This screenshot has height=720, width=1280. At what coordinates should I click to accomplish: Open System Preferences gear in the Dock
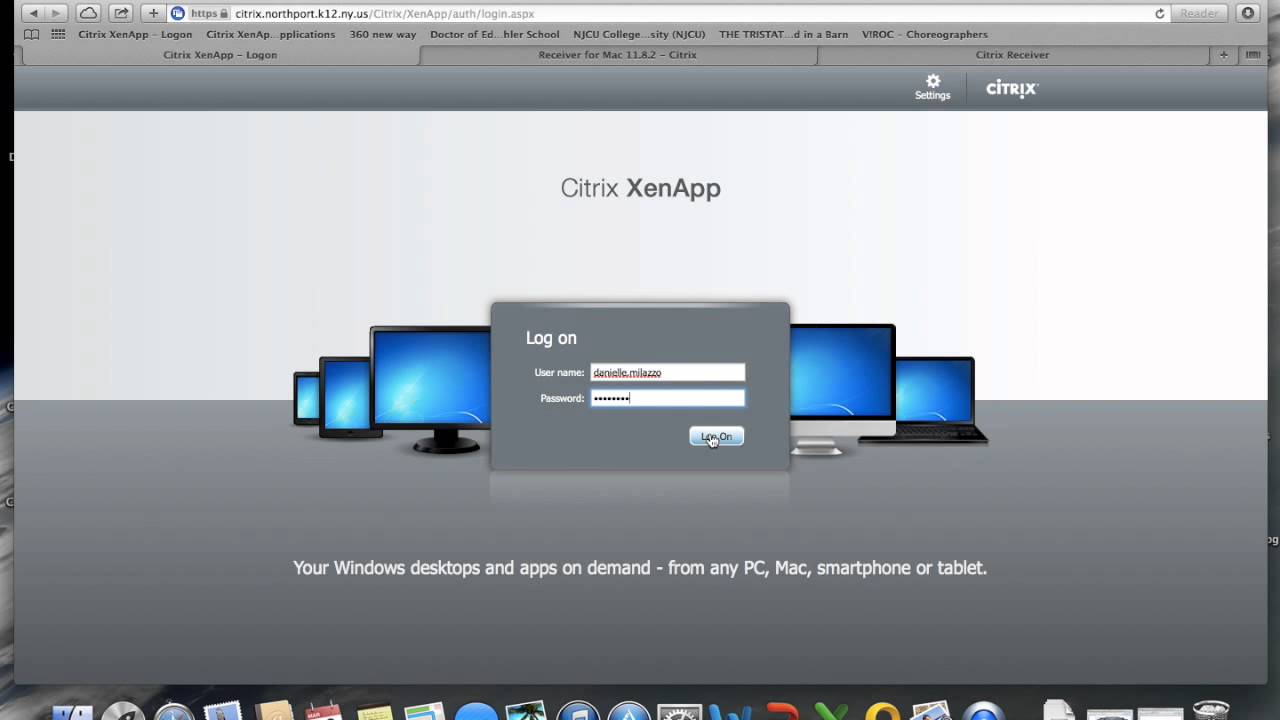[680, 711]
